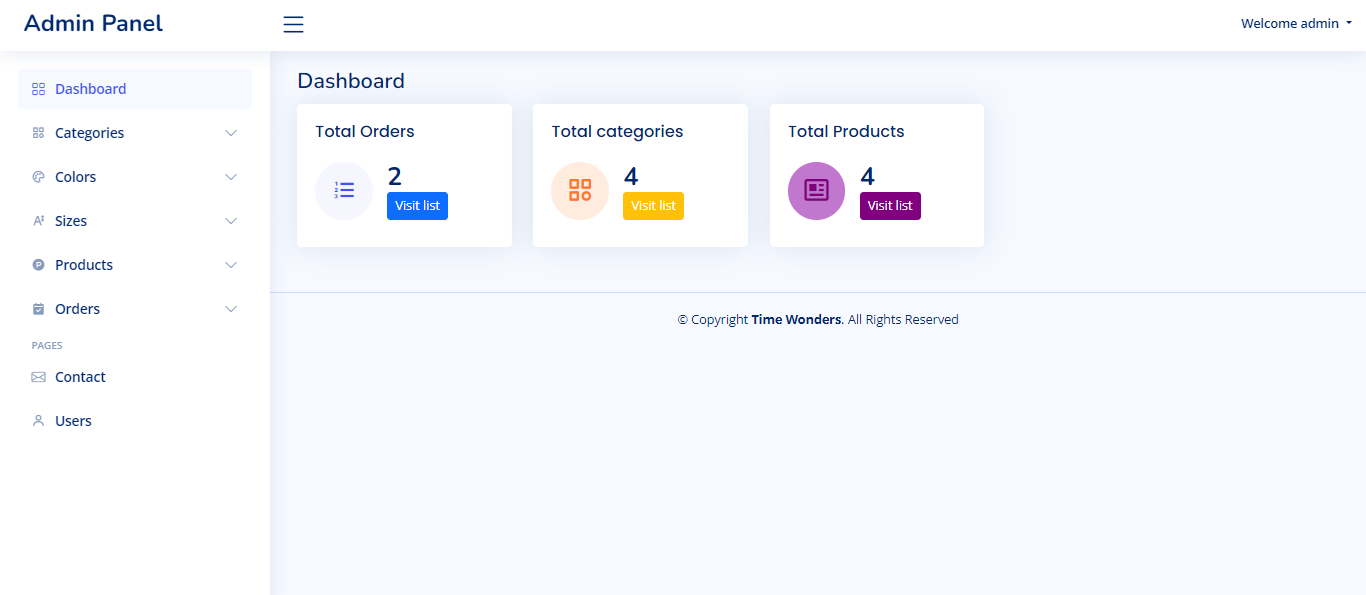Expand the Categories chevron
The height and width of the screenshot is (595, 1366).
coord(231,133)
